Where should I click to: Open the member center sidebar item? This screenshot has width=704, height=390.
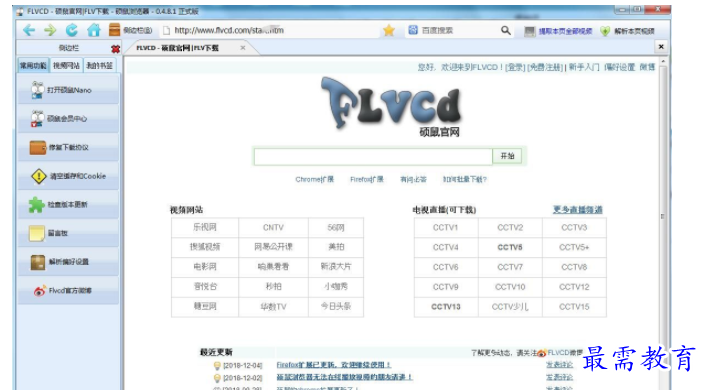68,118
